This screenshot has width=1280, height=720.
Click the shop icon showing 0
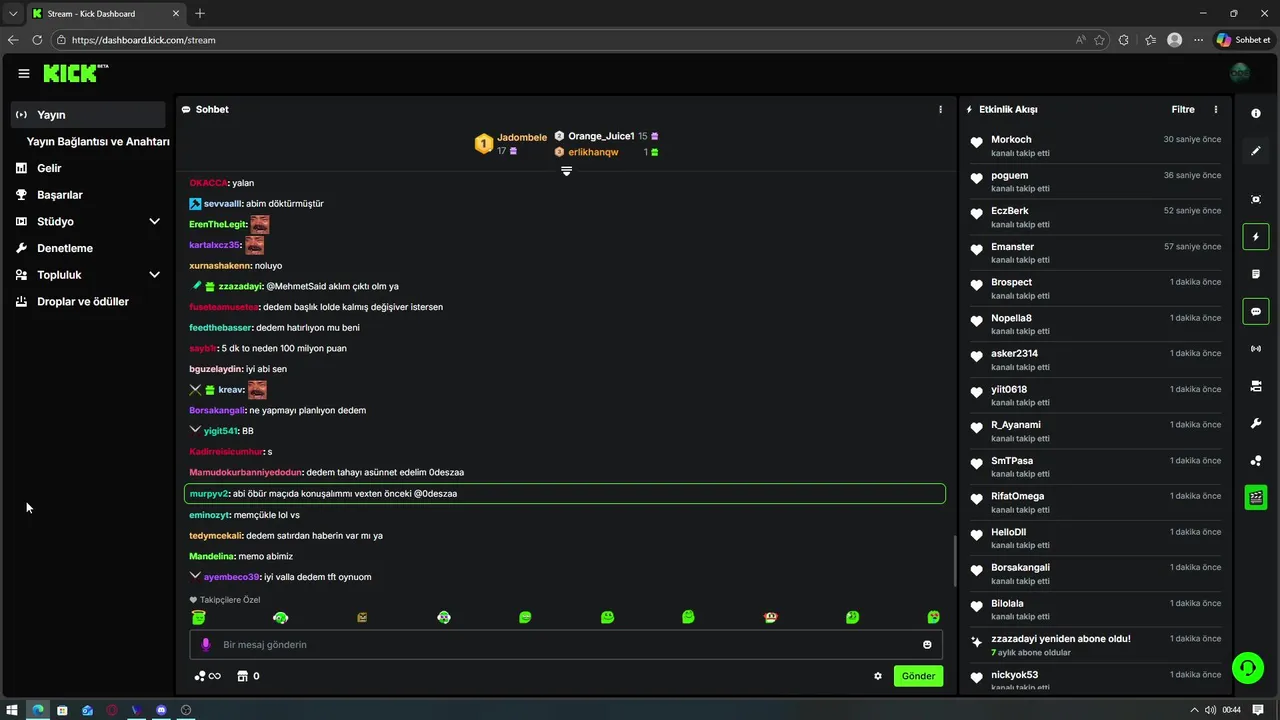coord(248,676)
